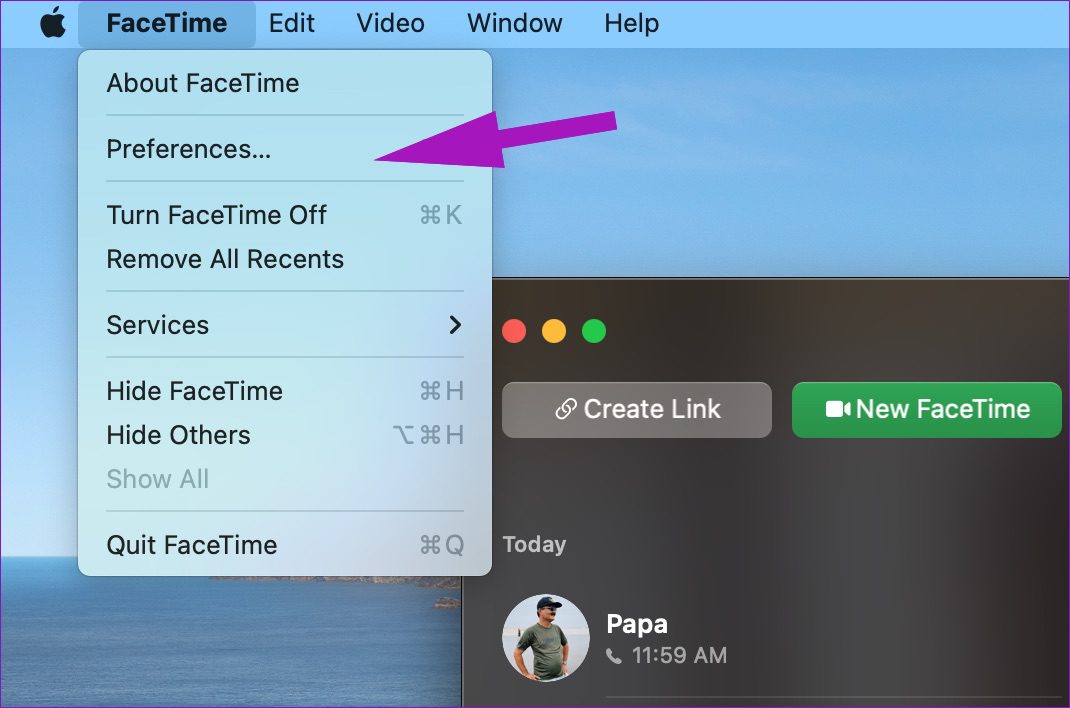1070x708 pixels.
Task: Turn FaceTime Off from the menu
Action: click(x=216, y=214)
